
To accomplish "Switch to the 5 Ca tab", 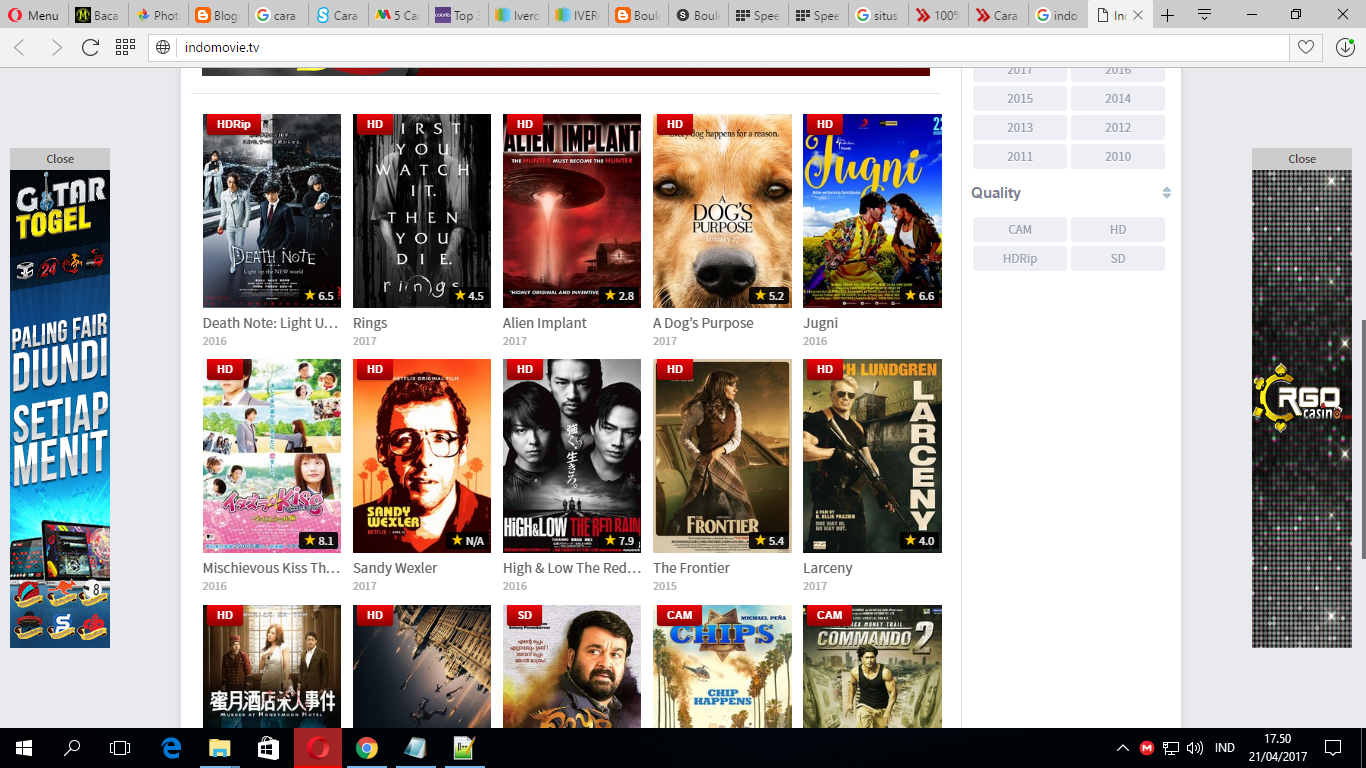I will [398, 15].
